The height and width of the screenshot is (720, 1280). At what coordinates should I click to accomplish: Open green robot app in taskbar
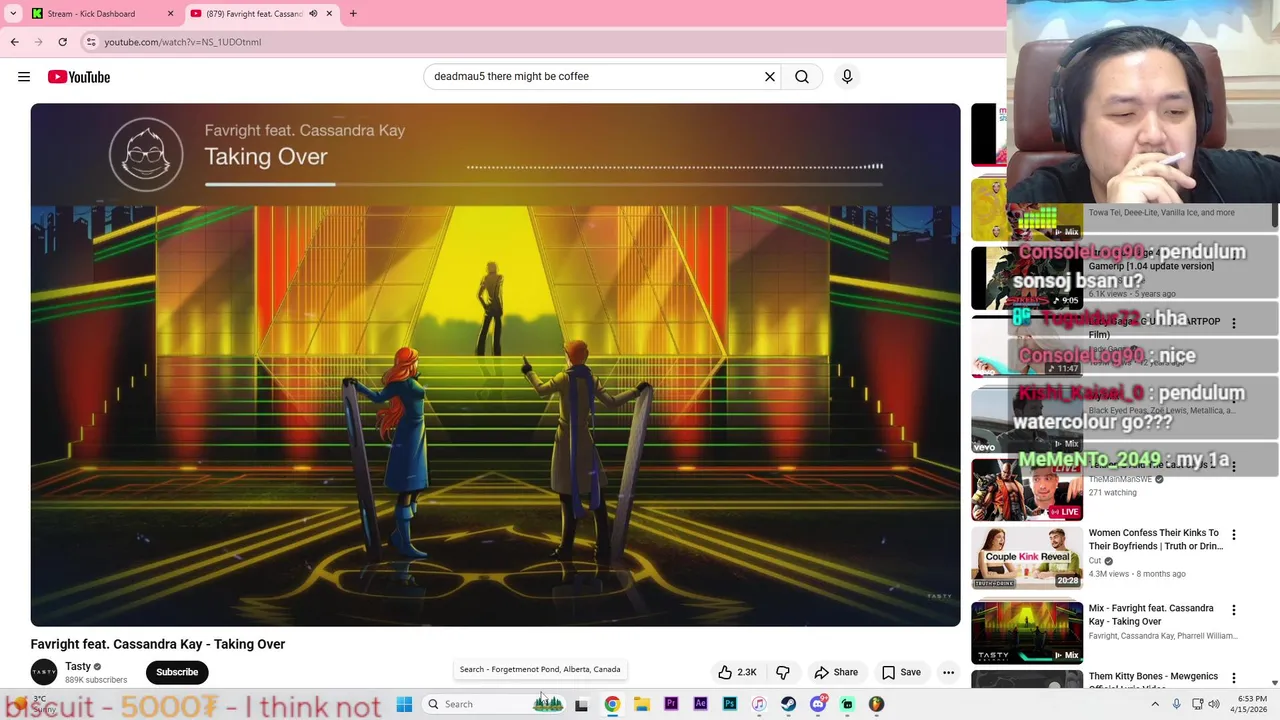click(847, 704)
